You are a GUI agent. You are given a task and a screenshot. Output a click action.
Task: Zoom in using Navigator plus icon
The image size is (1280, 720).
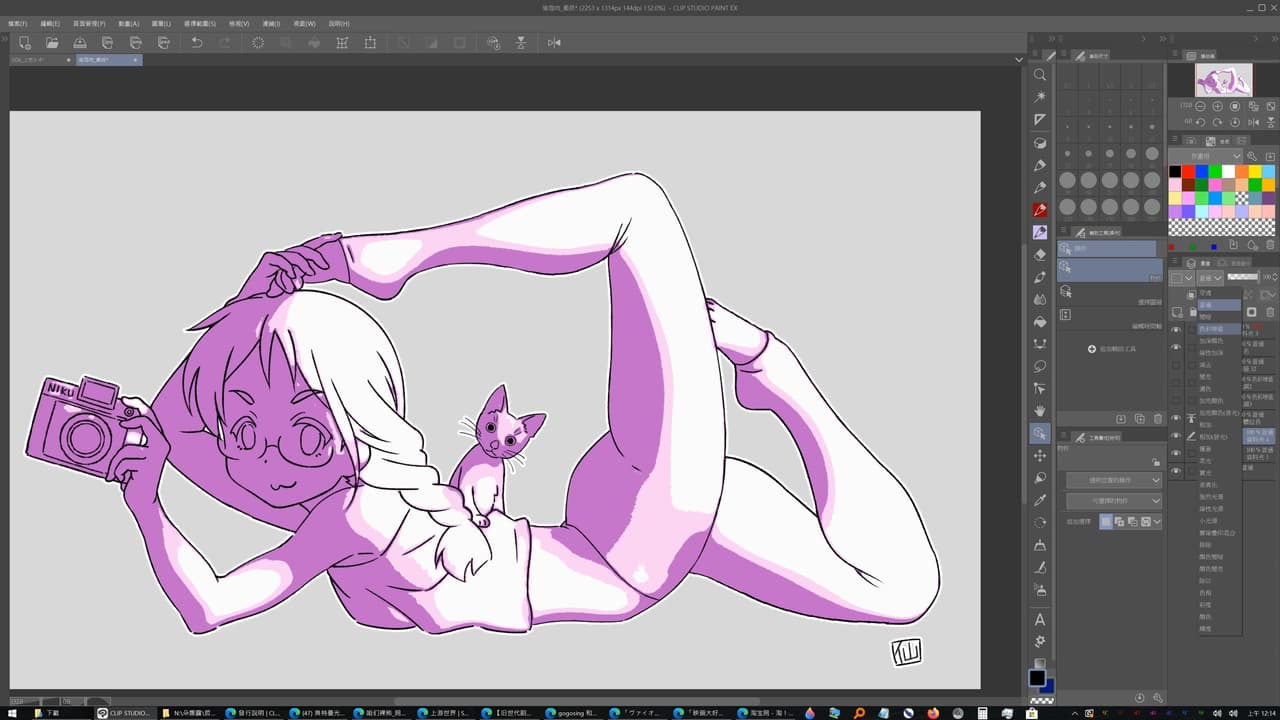[x=1217, y=106]
